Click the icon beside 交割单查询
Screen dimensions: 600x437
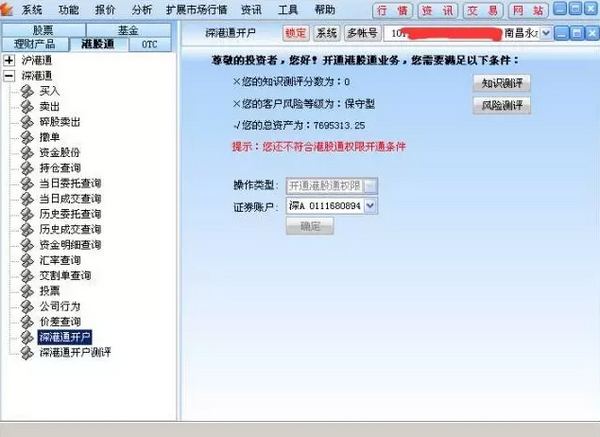click(x=27, y=276)
